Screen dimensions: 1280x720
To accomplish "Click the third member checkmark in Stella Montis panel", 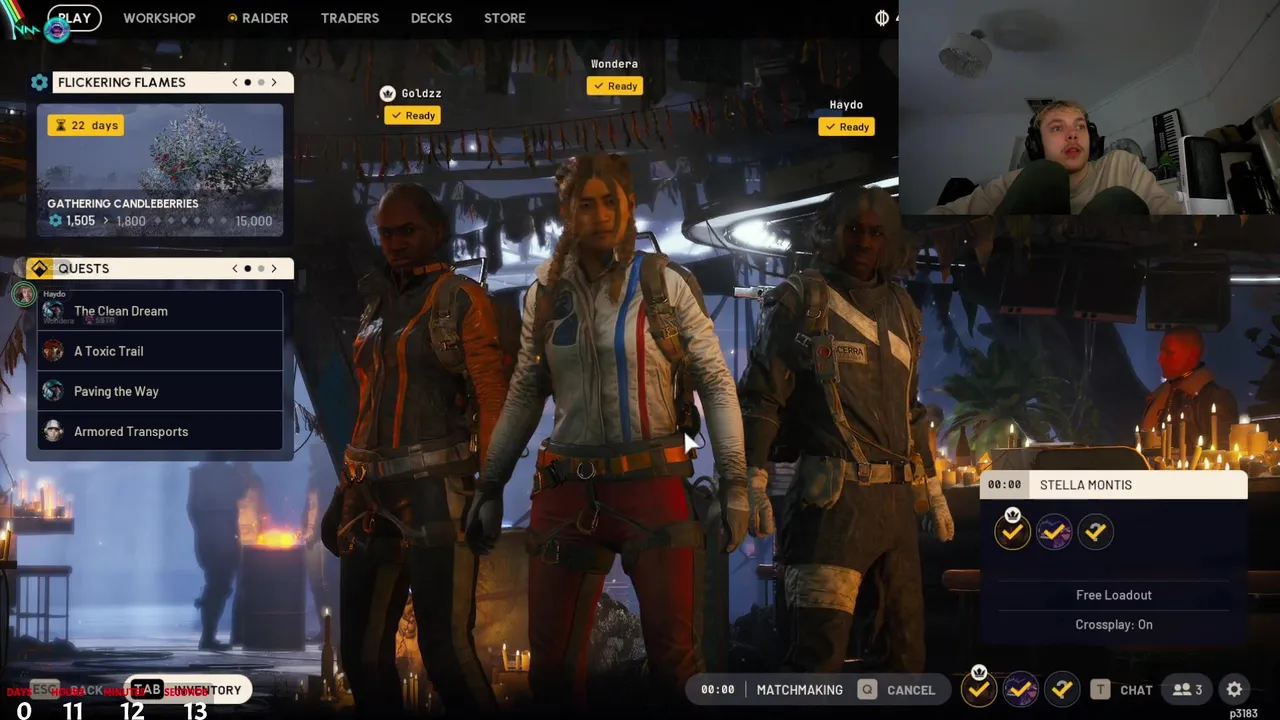I will point(1096,532).
